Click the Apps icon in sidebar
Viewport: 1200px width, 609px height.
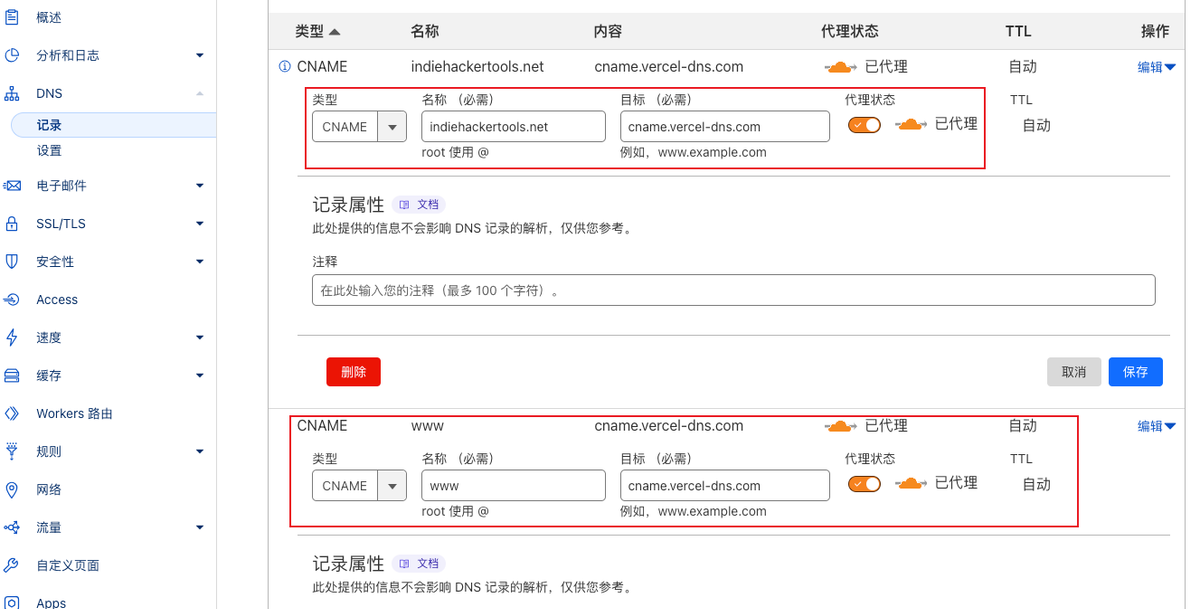click(x=12, y=603)
